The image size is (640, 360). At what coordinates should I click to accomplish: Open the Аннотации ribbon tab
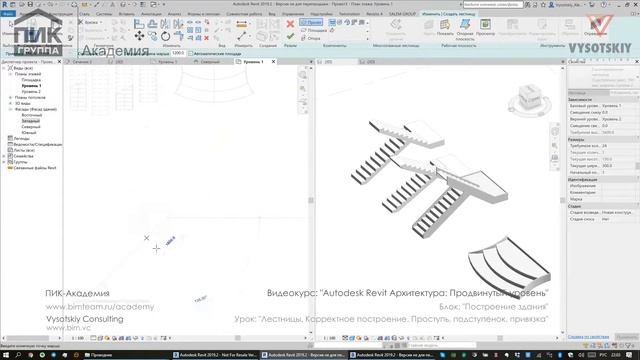tap(151, 14)
